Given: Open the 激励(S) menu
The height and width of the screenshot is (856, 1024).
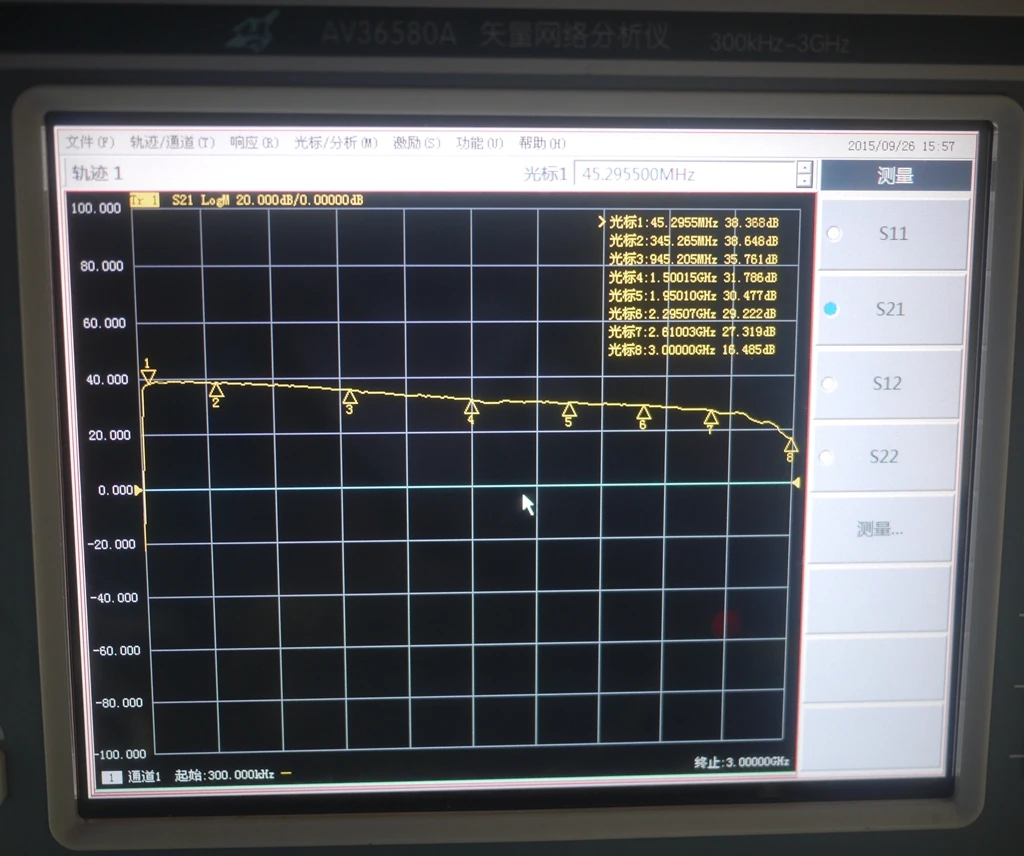Looking at the screenshot, I should pyautogui.click(x=417, y=142).
